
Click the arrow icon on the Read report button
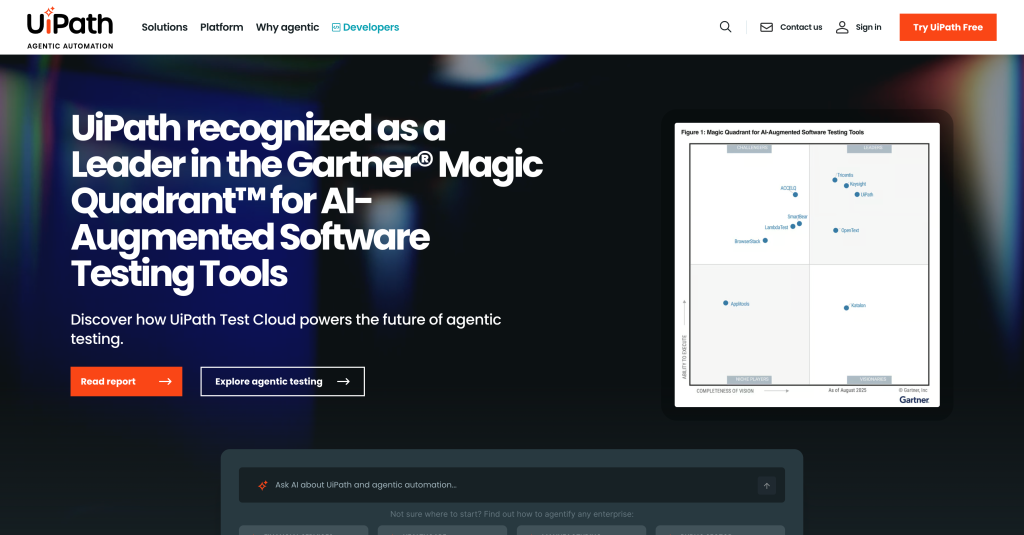coord(165,381)
